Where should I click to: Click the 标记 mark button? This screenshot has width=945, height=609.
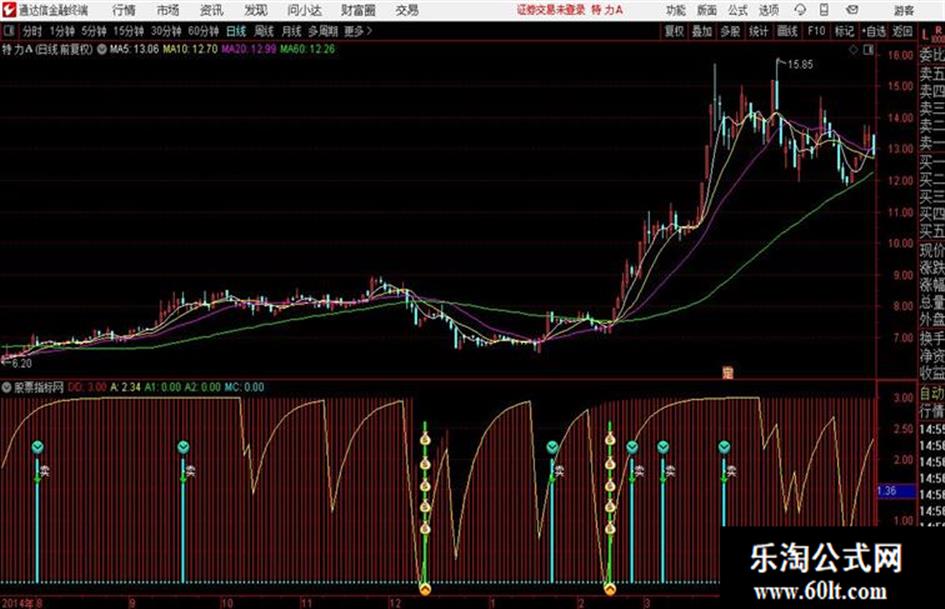coord(844,31)
